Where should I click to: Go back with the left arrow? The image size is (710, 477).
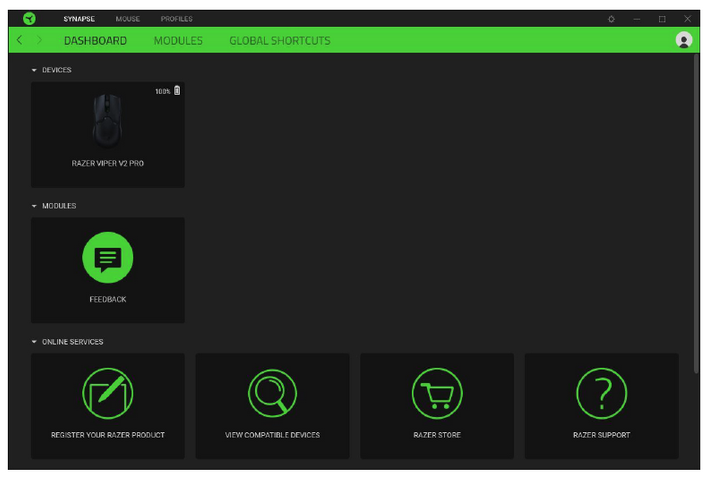tap(19, 40)
